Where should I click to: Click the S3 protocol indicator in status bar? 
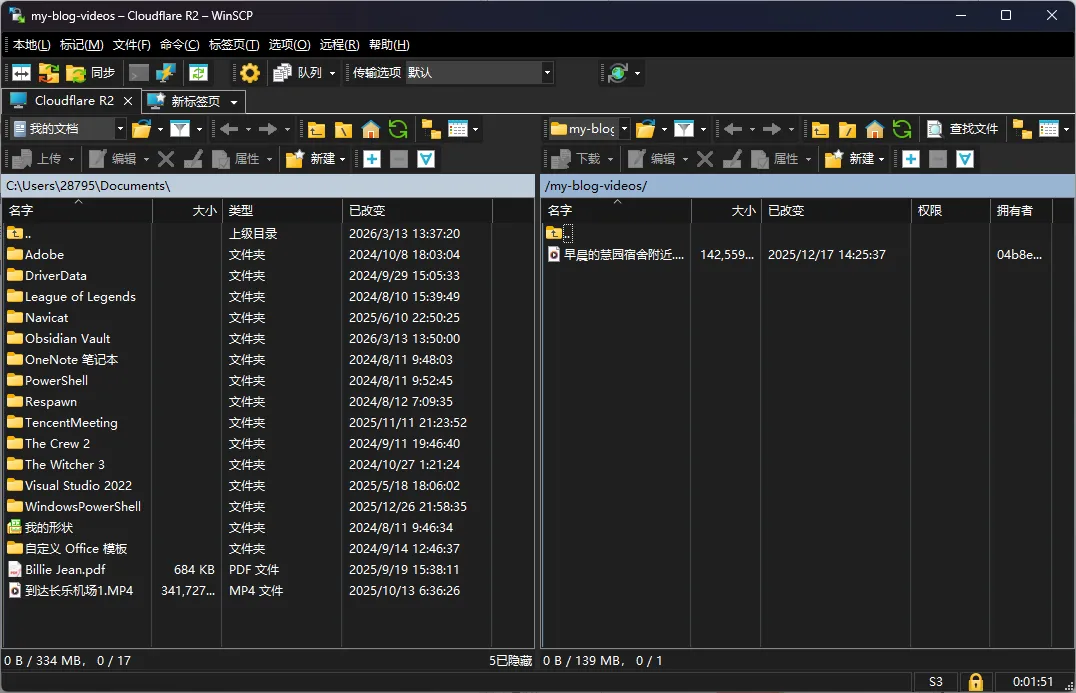(x=936, y=681)
